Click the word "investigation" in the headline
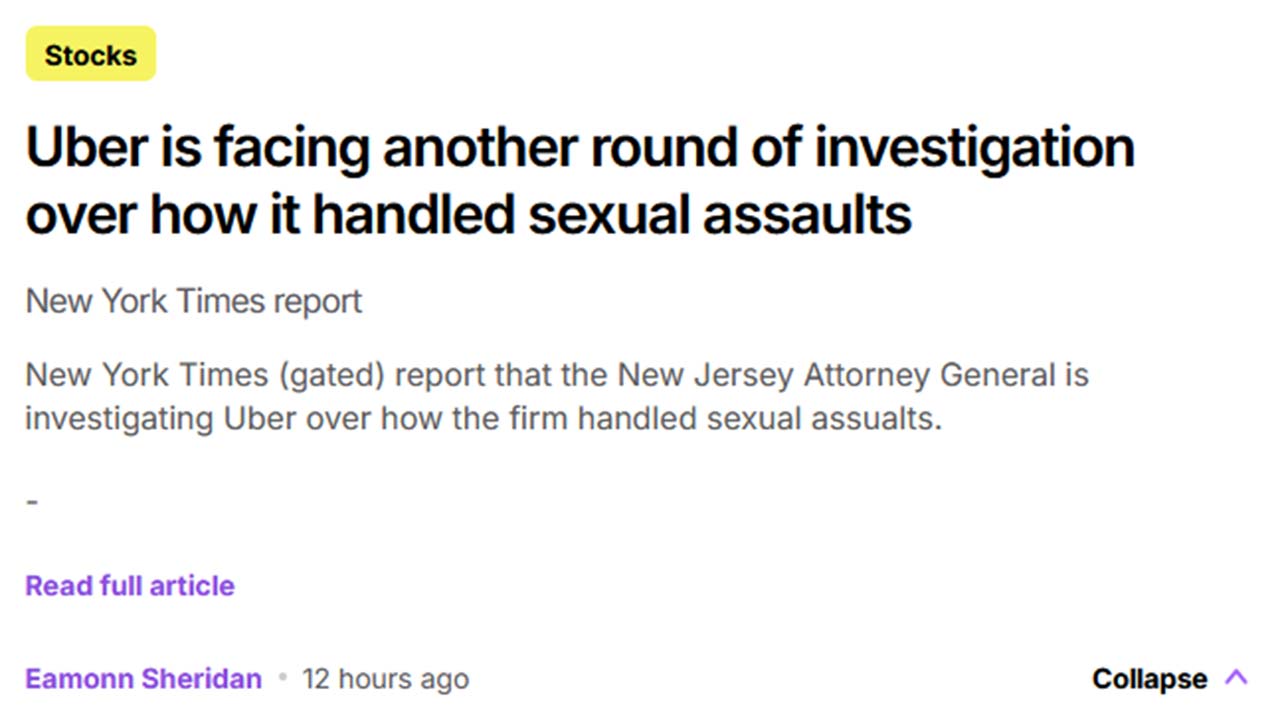 coord(974,148)
